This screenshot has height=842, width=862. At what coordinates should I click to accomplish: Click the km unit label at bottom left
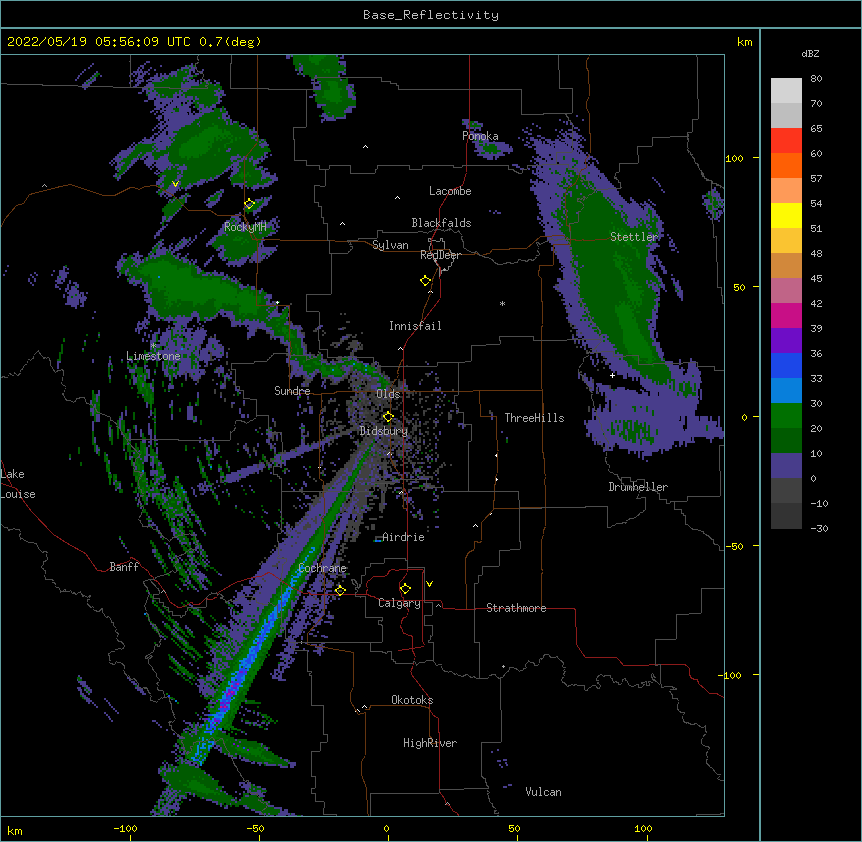15,830
